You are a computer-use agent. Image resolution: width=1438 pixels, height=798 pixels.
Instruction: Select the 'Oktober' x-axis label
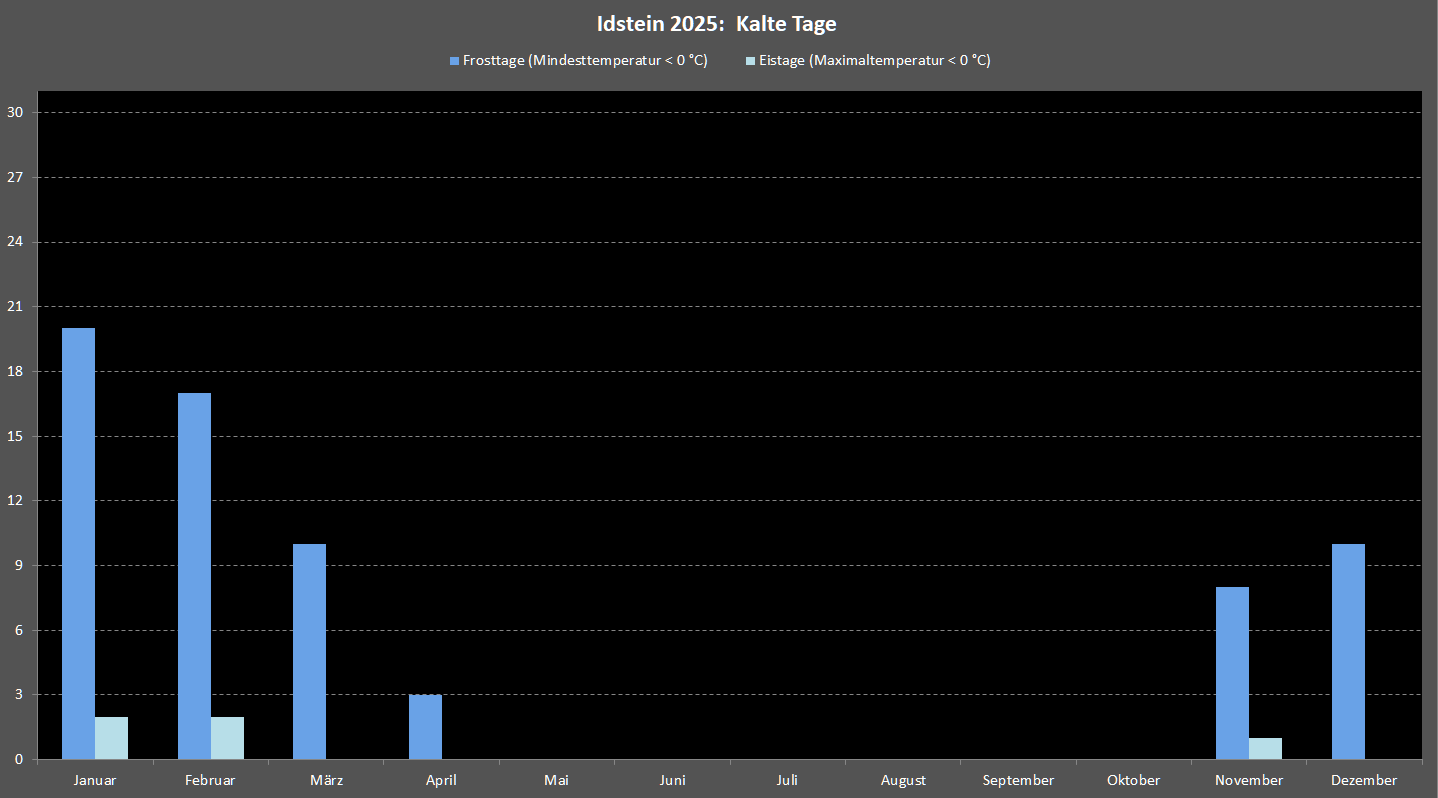click(x=1133, y=780)
